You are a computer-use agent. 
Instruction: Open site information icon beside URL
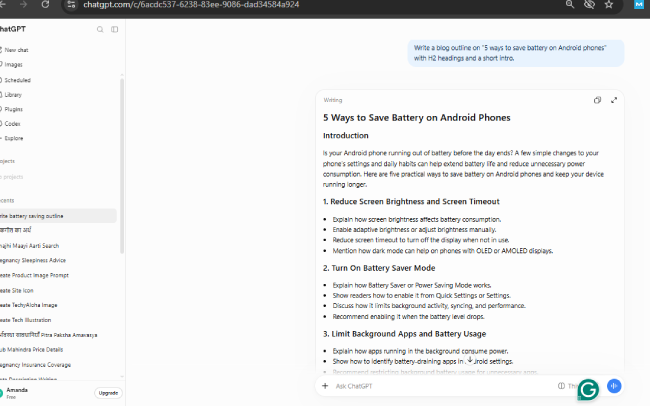(x=71, y=5)
